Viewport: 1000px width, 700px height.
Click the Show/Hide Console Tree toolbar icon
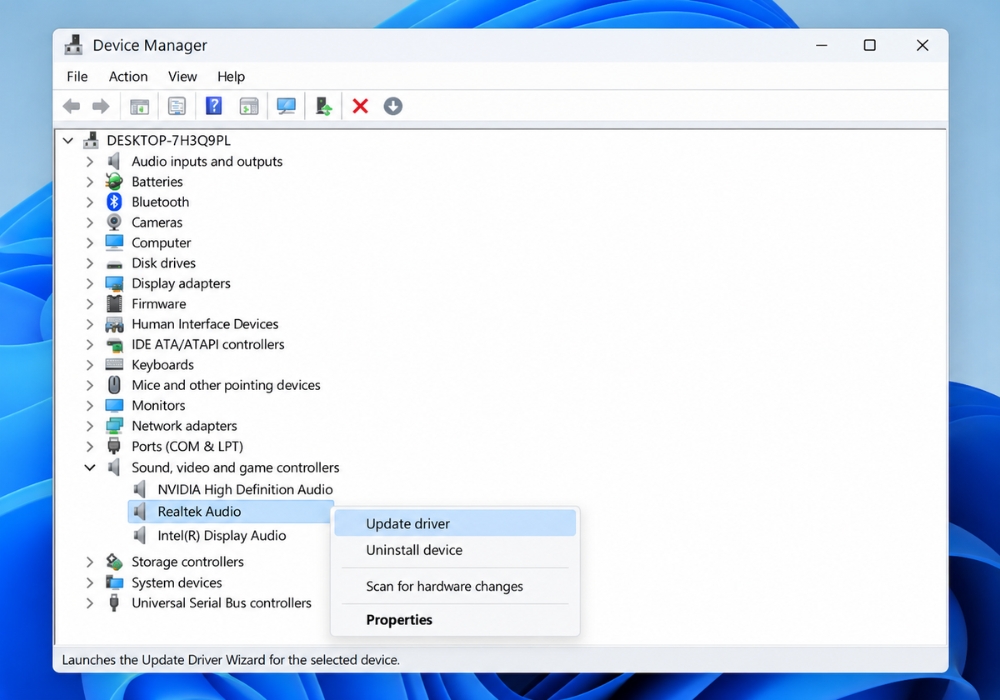coord(139,106)
